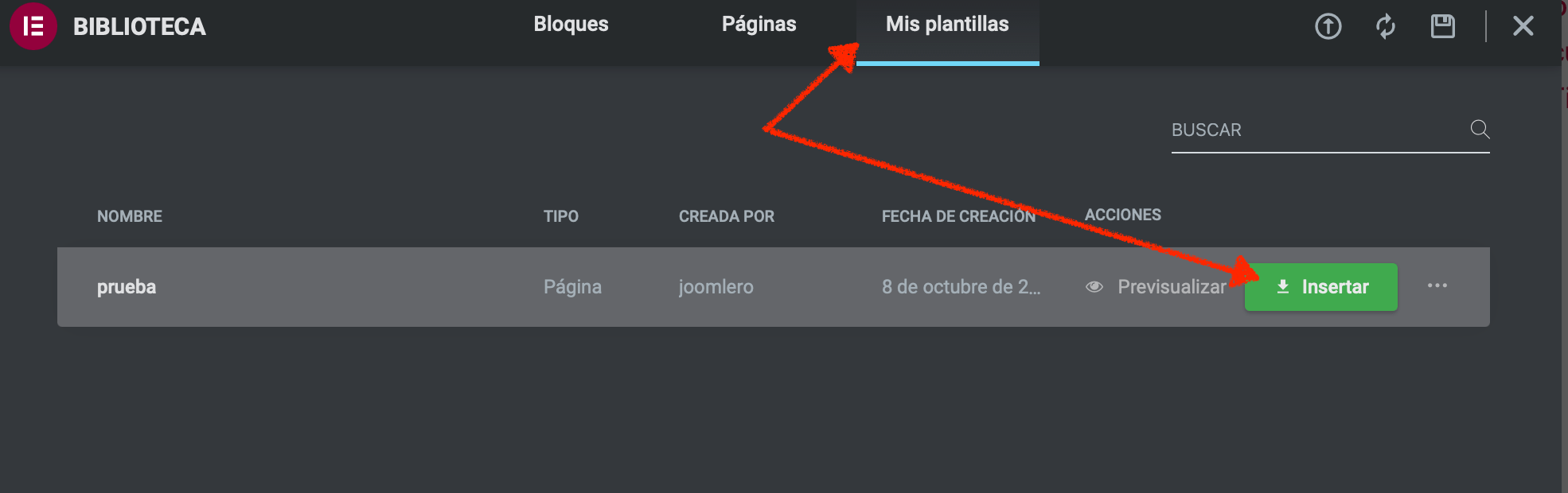Click the search magnifier icon

pyautogui.click(x=1480, y=129)
